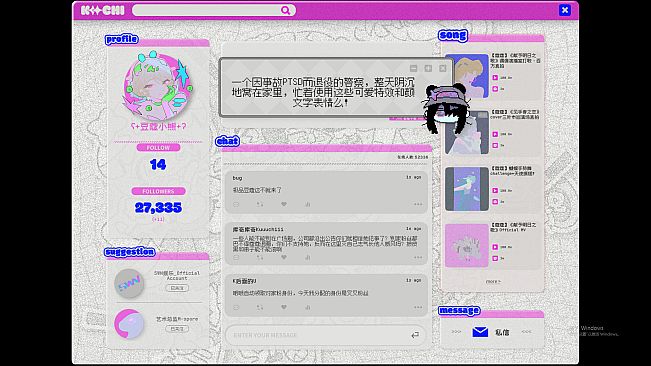The height and width of the screenshot is (366, 651).
Task: Open the R-spore suggested account avatar
Action: 129,324
